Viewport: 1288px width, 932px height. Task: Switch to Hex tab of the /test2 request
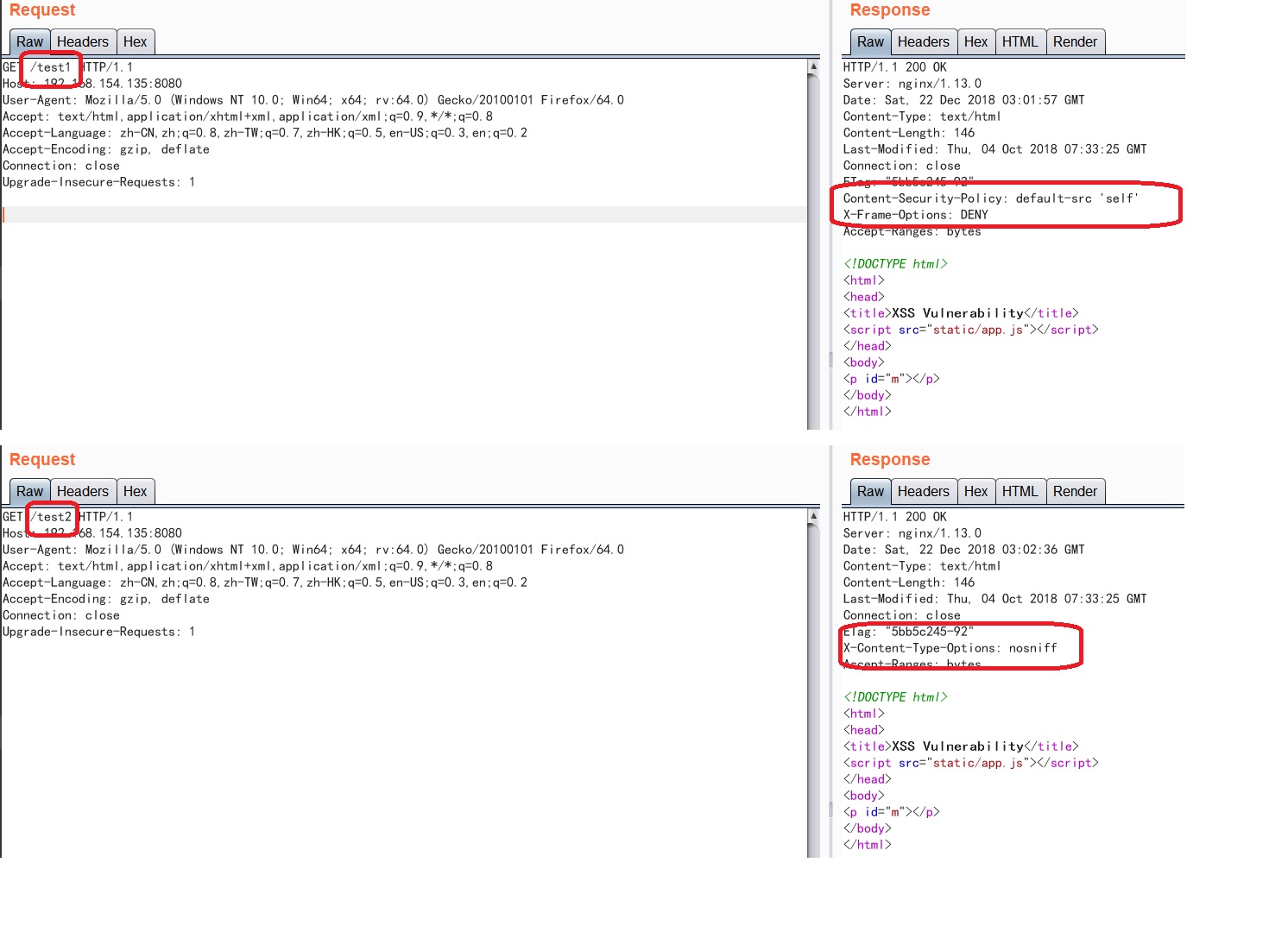(x=135, y=491)
